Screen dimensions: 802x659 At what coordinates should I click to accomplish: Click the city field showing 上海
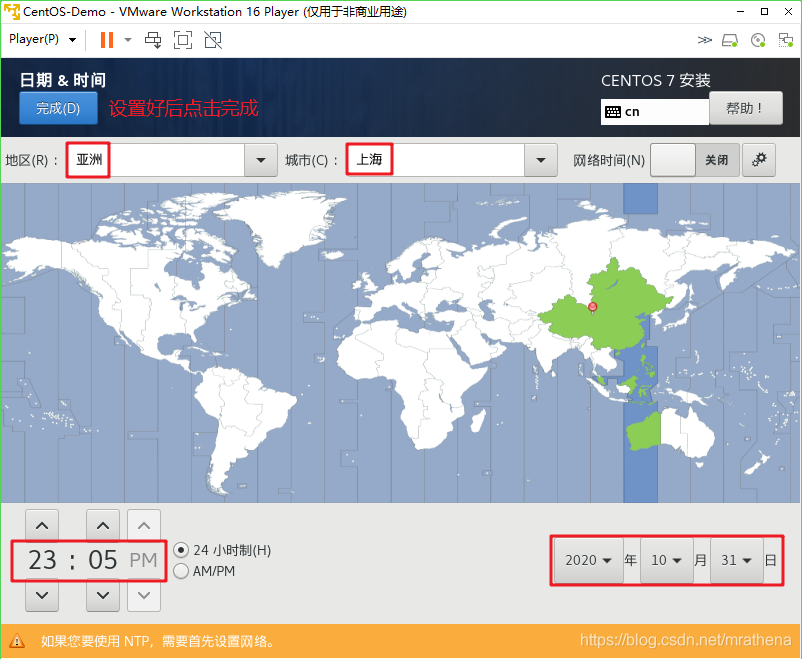pos(435,160)
